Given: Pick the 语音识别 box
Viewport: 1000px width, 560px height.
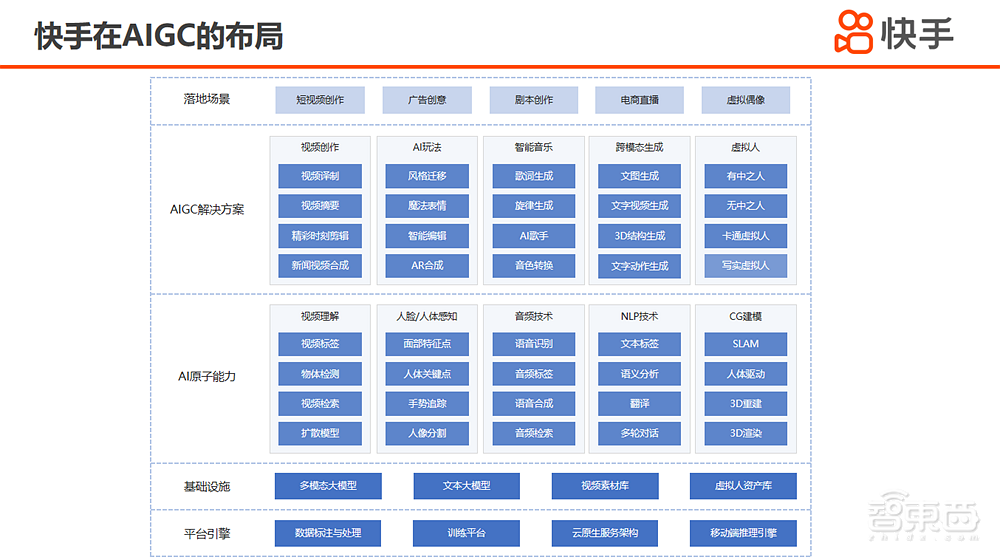Looking at the screenshot, I should [x=534, y=344].
